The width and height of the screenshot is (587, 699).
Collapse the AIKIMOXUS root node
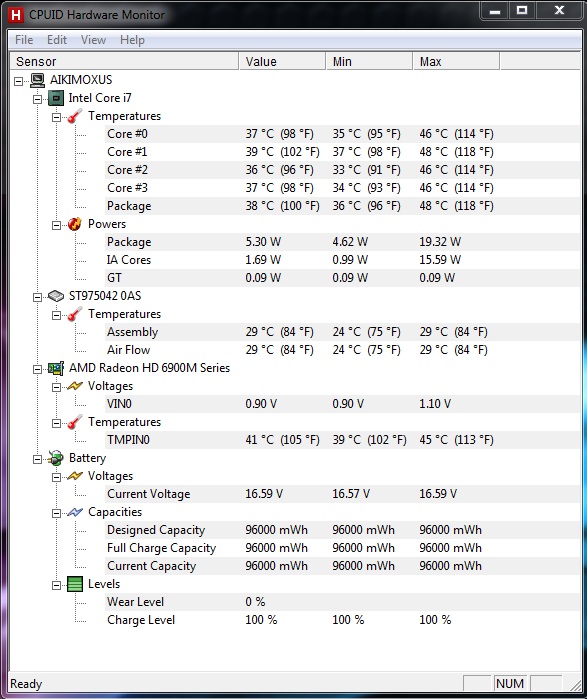(x=18, y=81)
